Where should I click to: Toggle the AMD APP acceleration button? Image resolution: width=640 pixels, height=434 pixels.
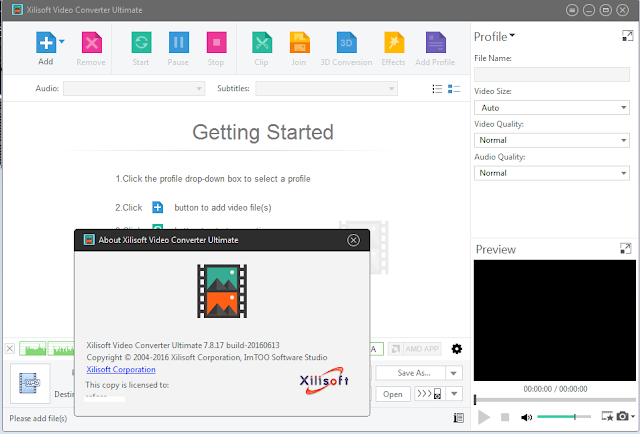(x=415, y=349)
